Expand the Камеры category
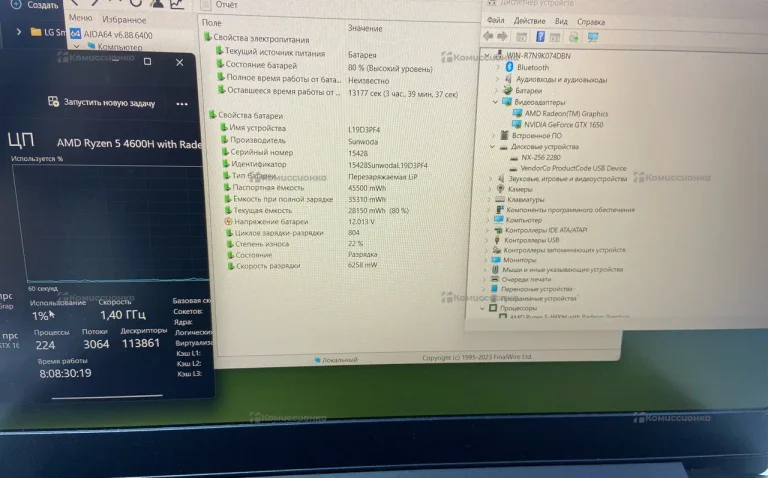 click(x=489, y=189)
